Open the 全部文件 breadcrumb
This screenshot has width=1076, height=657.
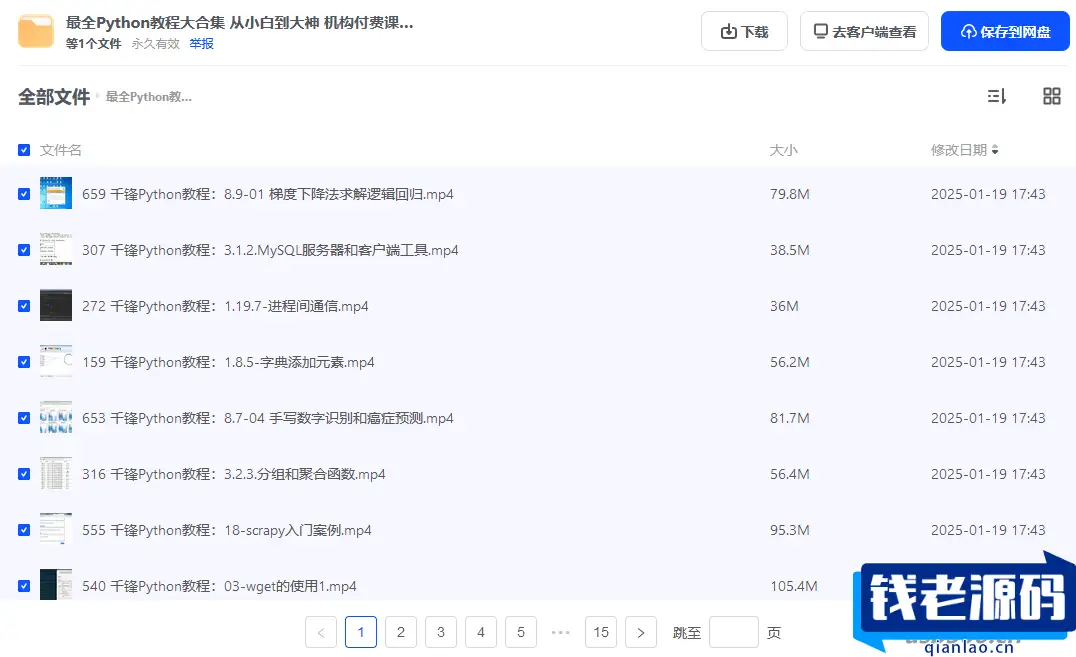[x=54, y=97]
